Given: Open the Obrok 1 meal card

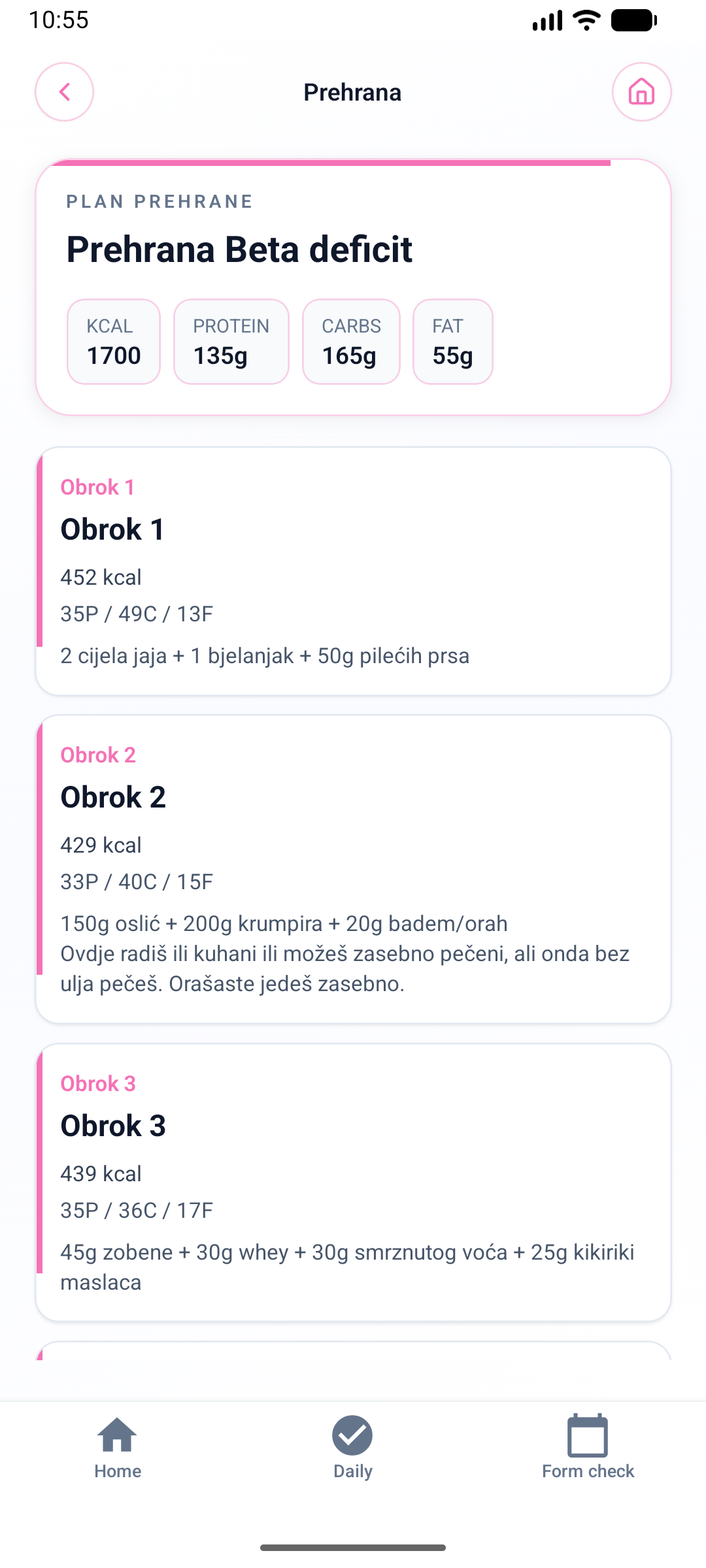Looking at the screenshot, I should coord(353,571).
